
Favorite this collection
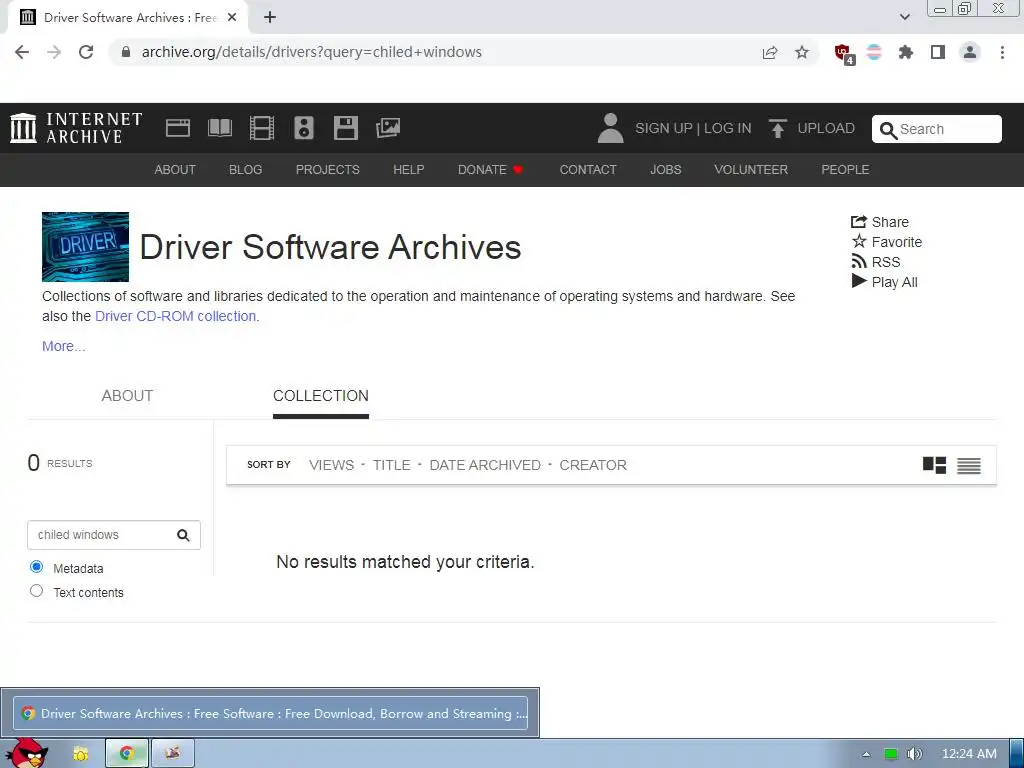(887, 242)
